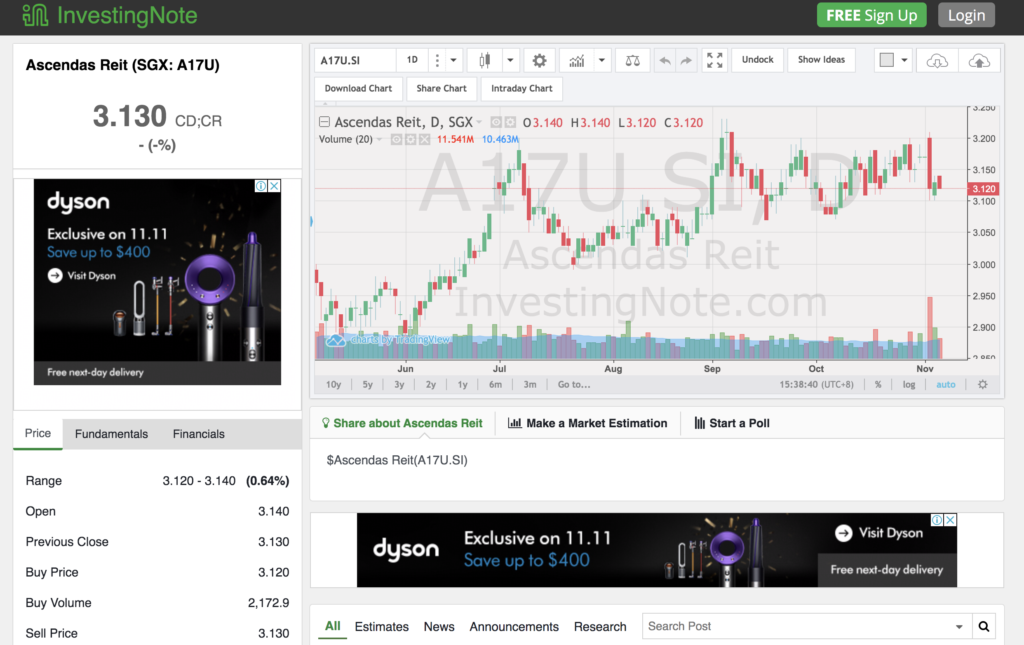Switch to the News tab

pos(439,627)
